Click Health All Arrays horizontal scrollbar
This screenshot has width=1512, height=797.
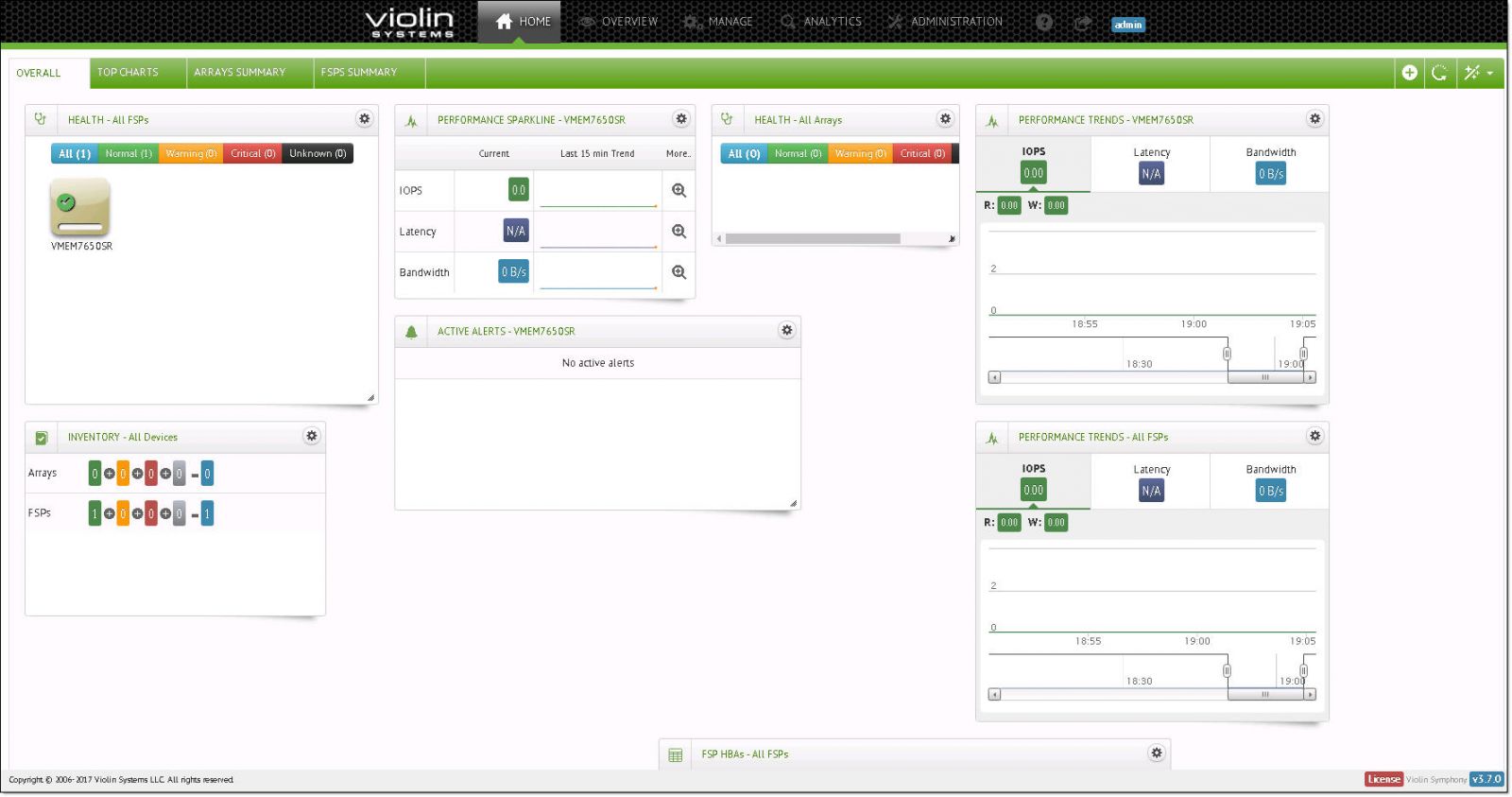click(813, 238)
